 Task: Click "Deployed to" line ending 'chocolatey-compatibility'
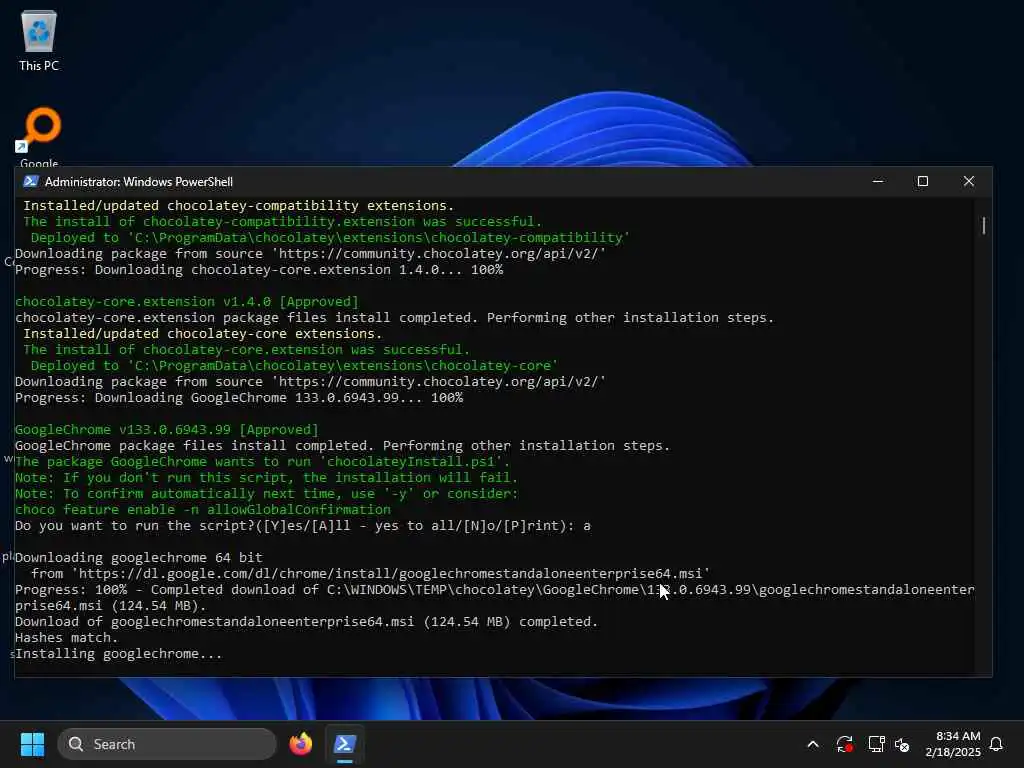pyautogui.click(x=330, y=238)
